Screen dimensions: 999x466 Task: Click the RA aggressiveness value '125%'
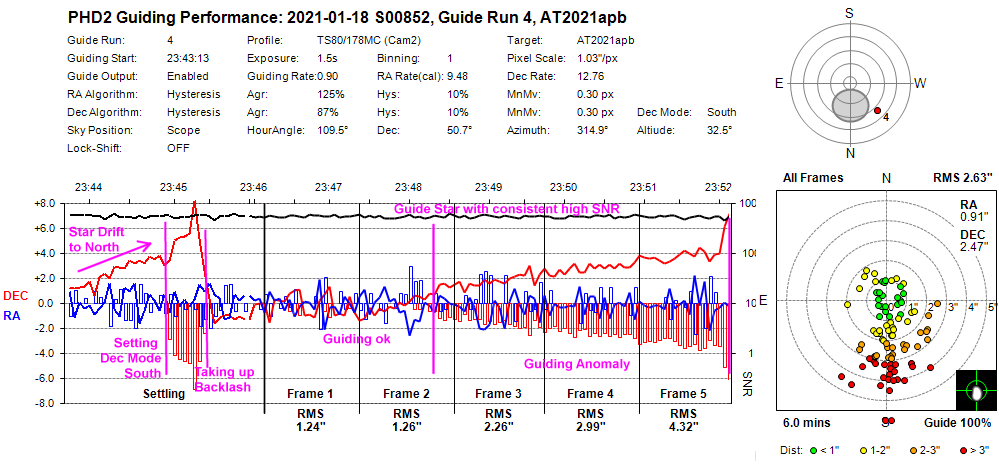point(331,94)
